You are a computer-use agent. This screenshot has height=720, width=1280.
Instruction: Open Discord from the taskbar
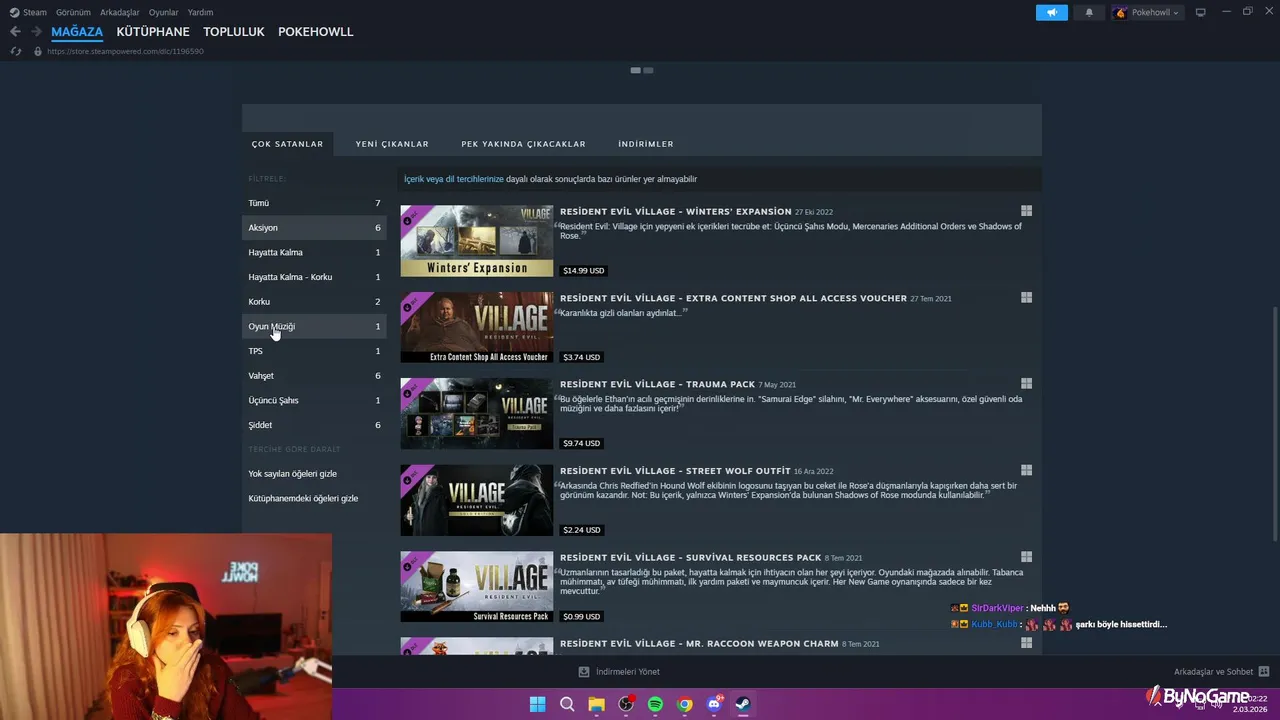pos(714,704)
